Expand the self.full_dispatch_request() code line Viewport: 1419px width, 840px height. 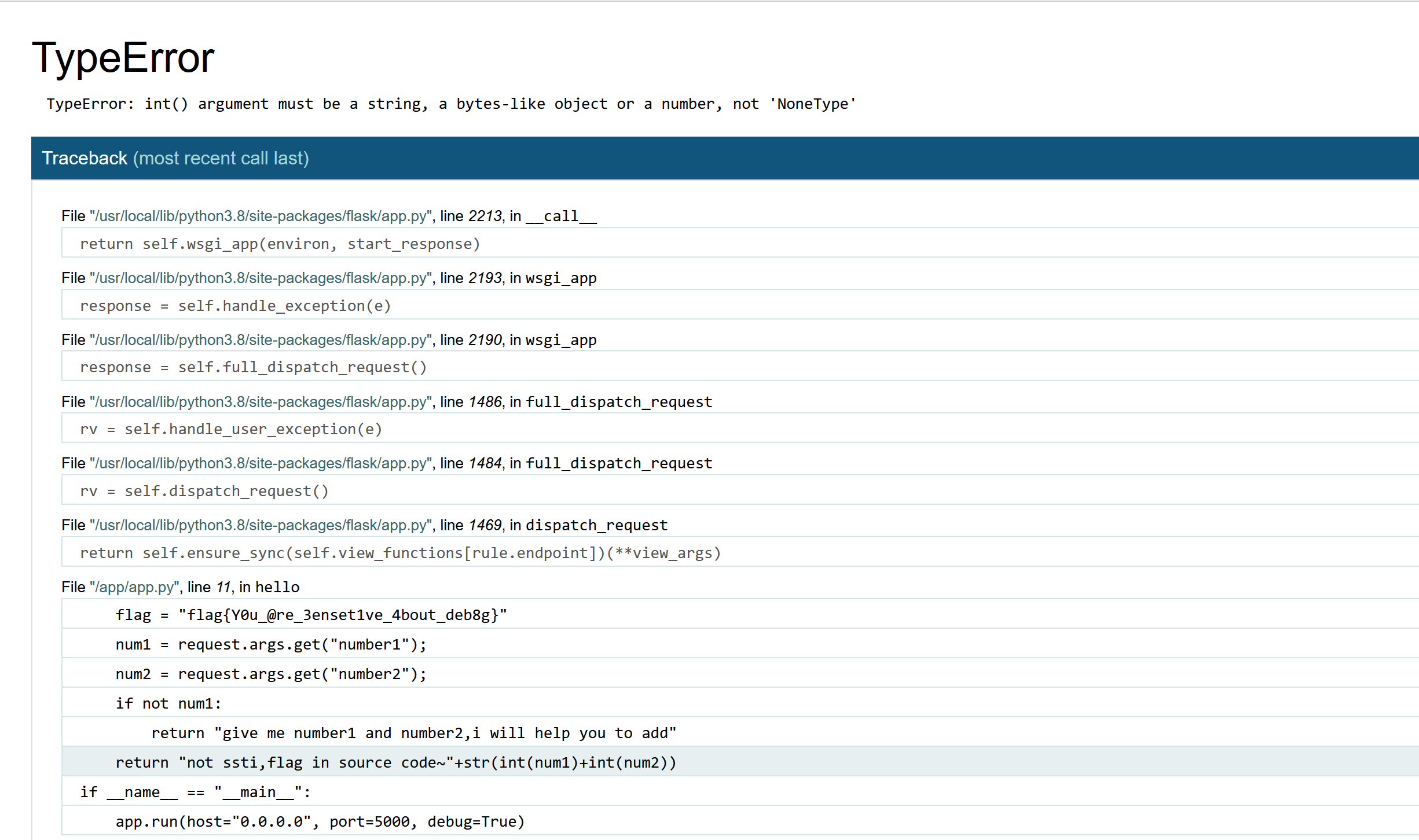(x=740, y=367)
